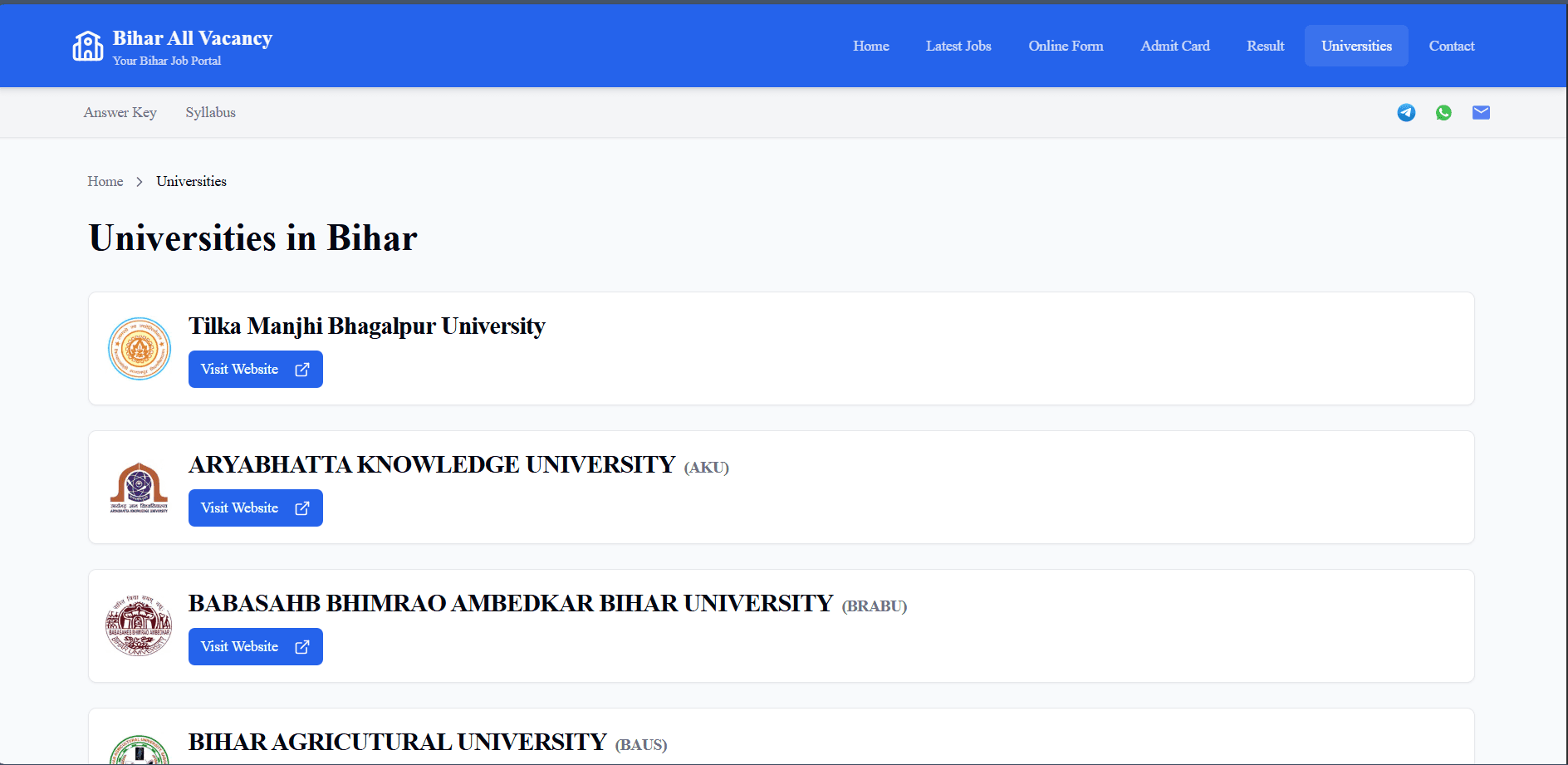Open the Result page from navbar
Viewport: 1568px width, 765px height.
tap(1265, 46)
